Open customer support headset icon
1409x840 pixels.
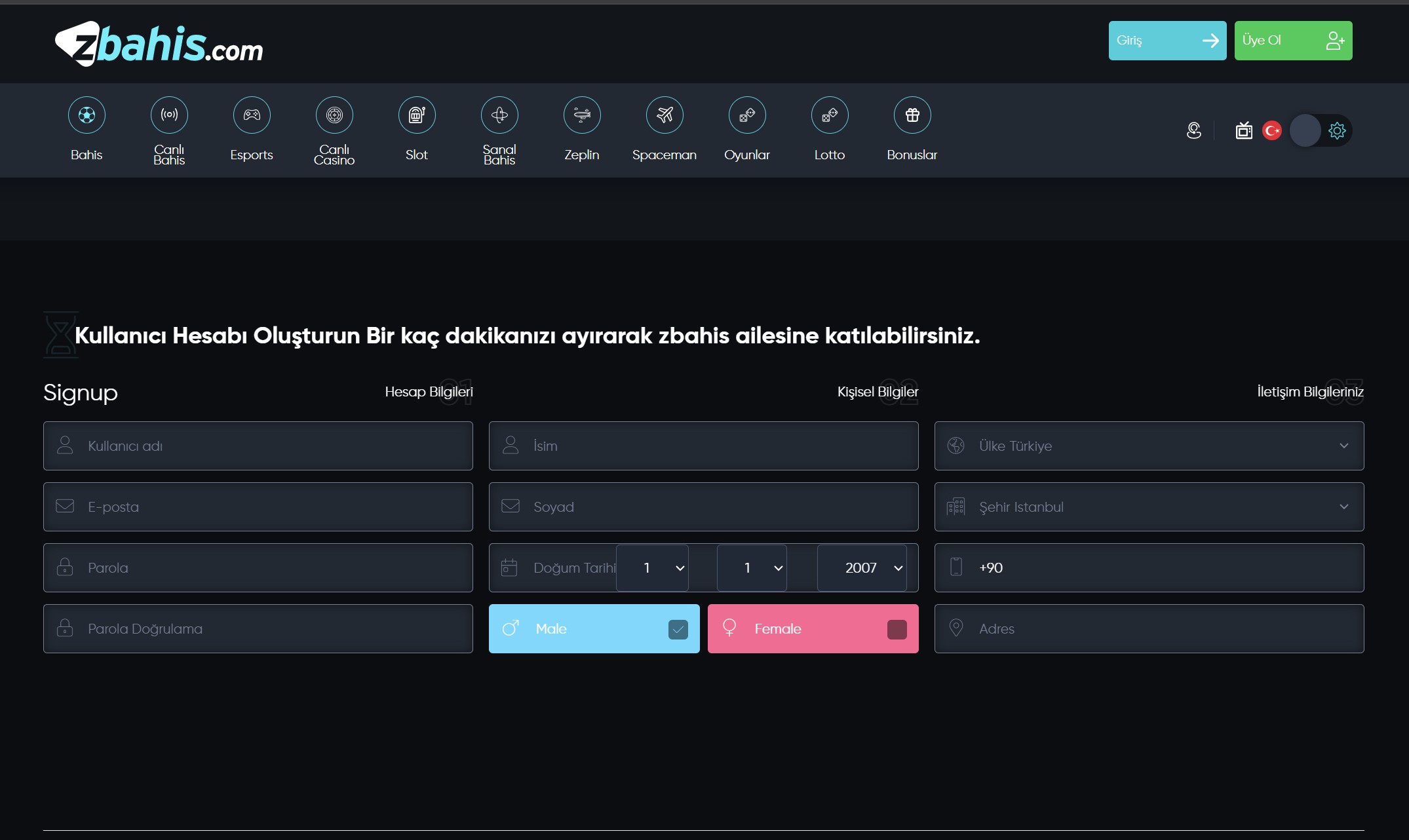(1194, 131)
